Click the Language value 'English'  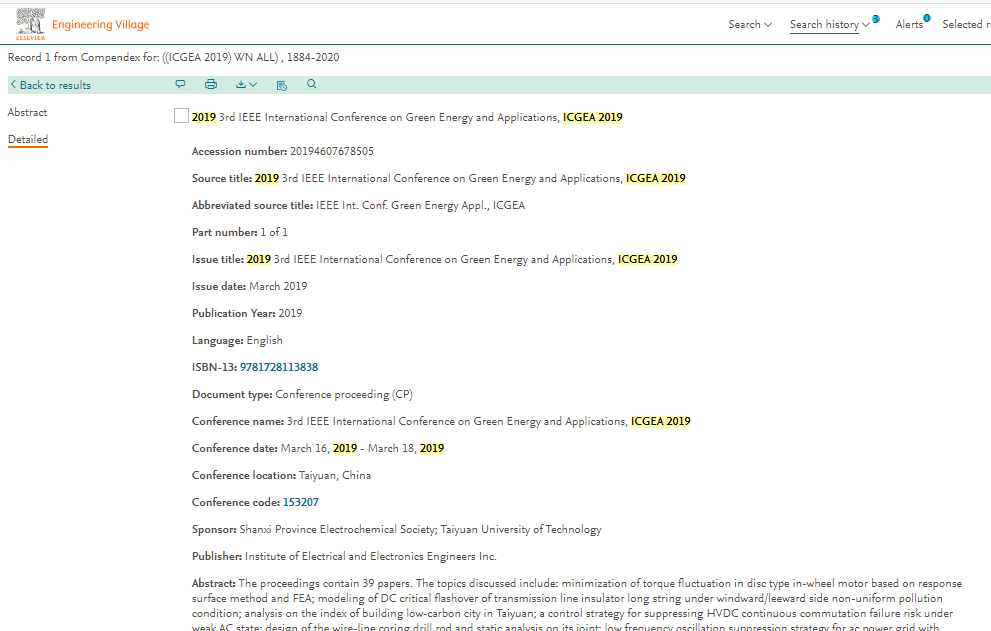(264, 340)
